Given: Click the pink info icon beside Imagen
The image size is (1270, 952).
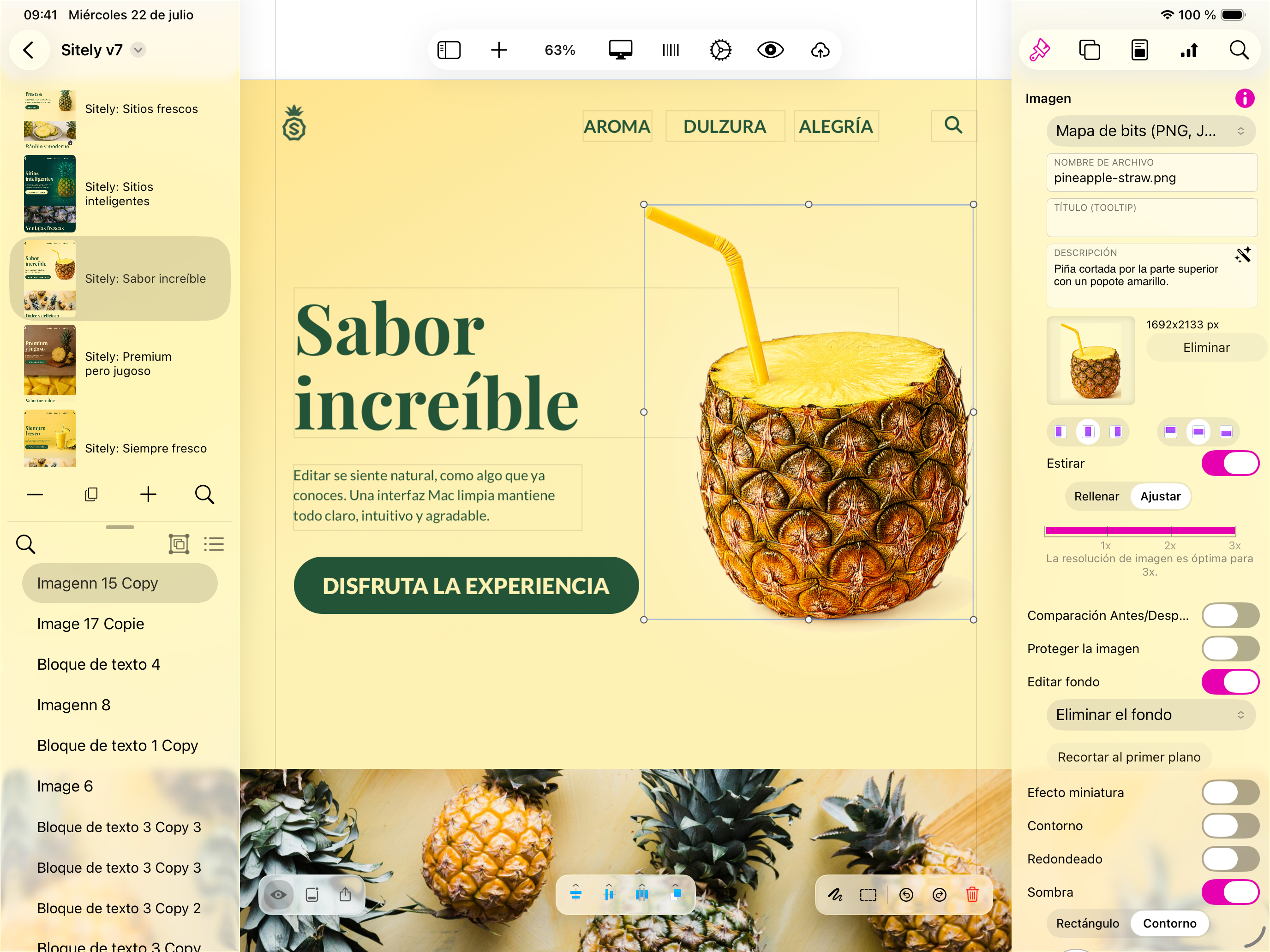Looking at the screenshot, I should click(x=1245, y=98).
